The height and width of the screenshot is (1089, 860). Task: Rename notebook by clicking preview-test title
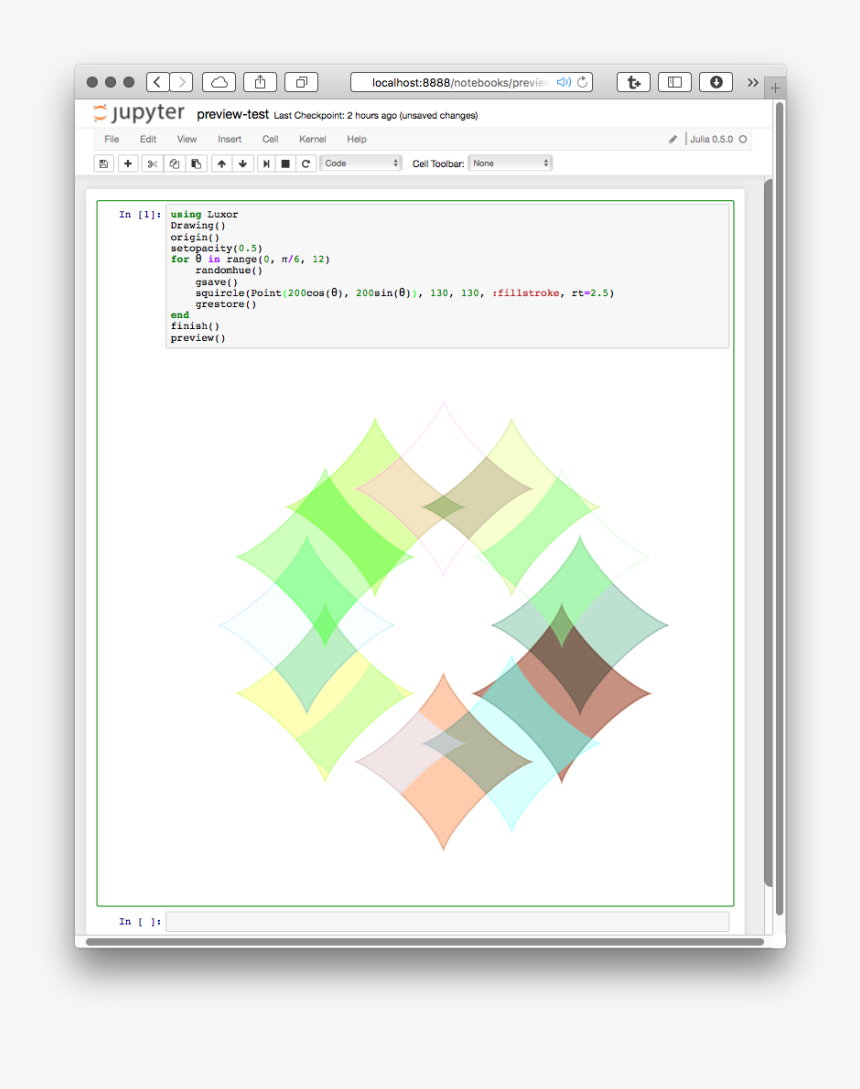(231, 114)
